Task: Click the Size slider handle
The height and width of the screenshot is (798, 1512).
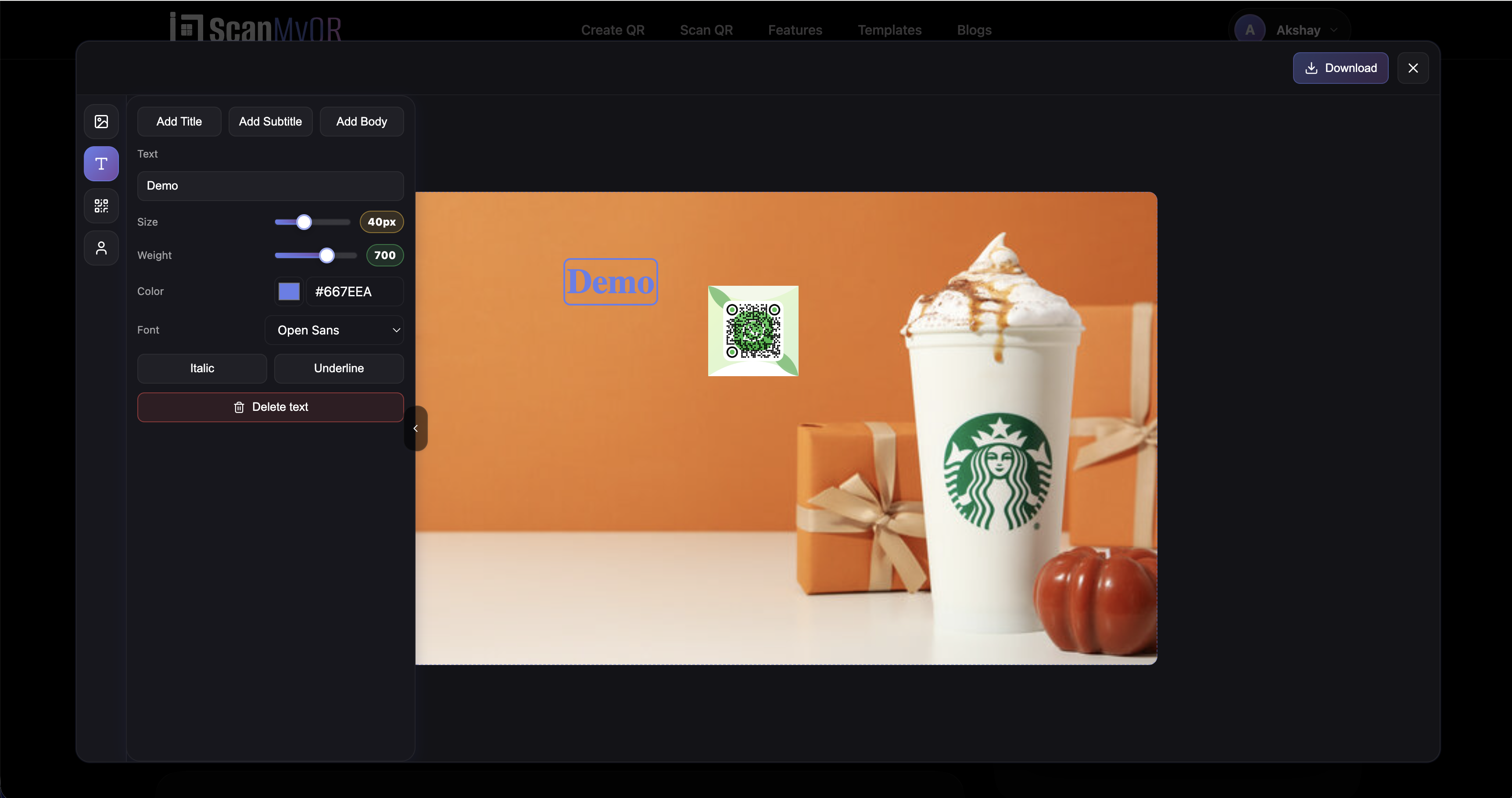Action: (304, 222)
